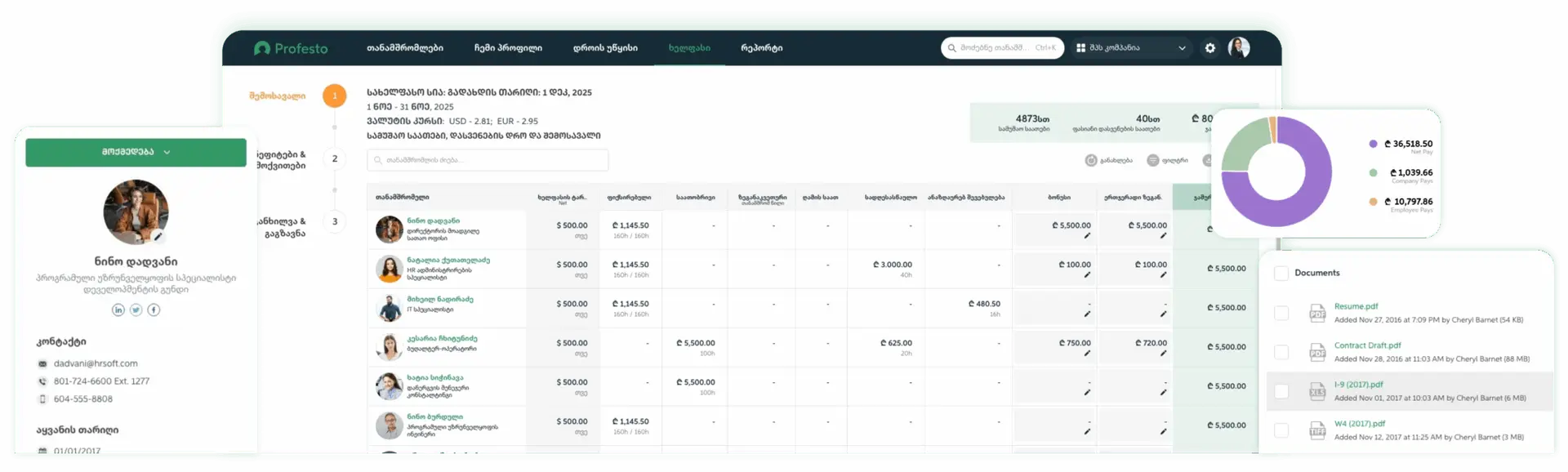The image size is (1568, 472).
Task: Click the LinkedIn icon under ნინო დადვანი
Action: tap(118, 309)
